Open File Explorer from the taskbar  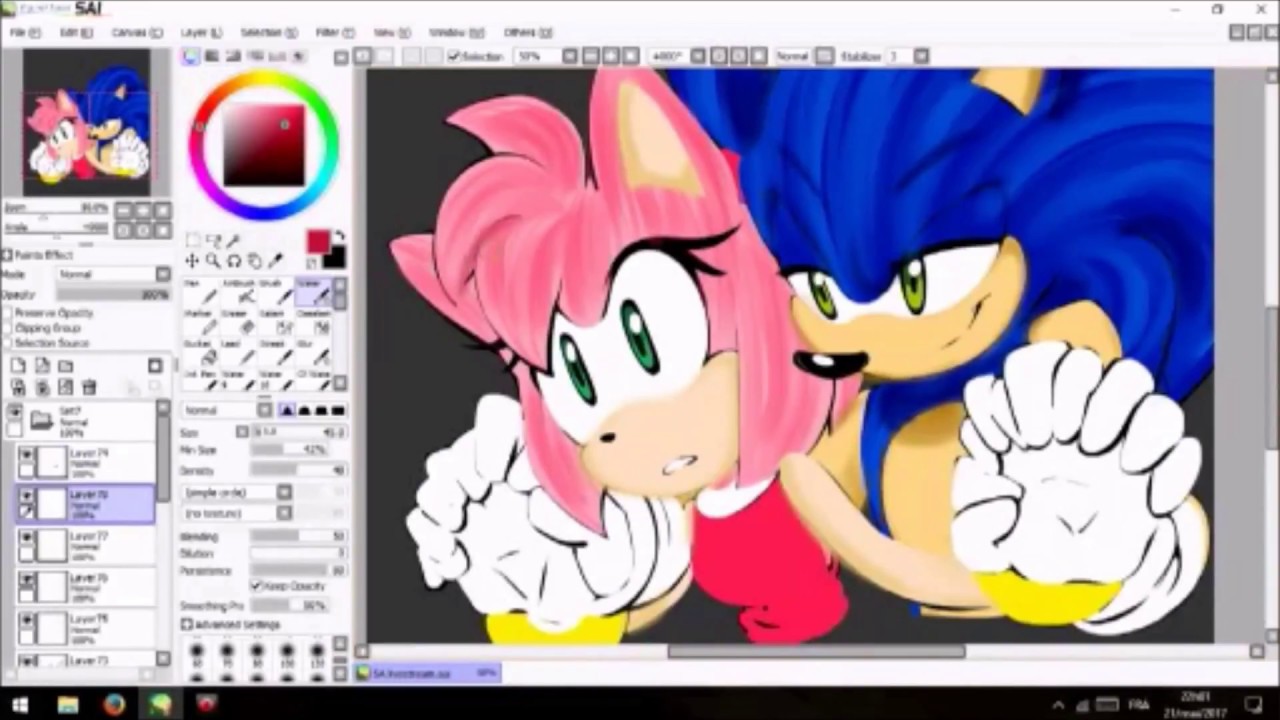(x=68, y=704)
